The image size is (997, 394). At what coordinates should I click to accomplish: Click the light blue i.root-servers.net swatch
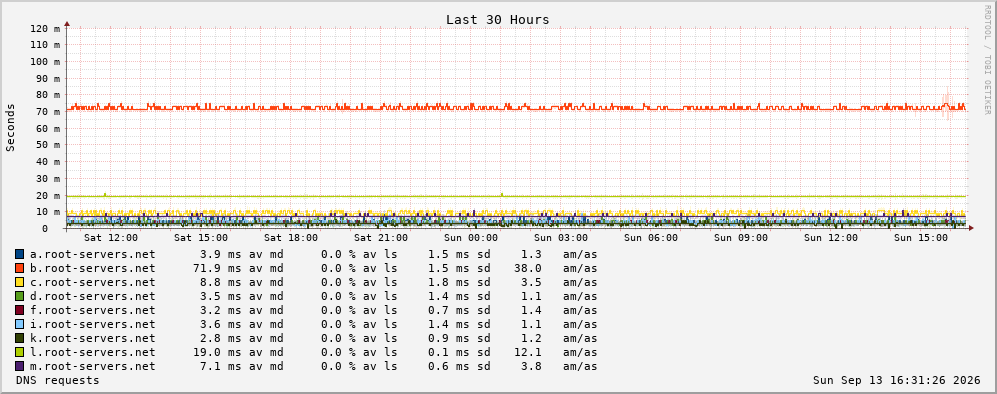click(20, 324)
